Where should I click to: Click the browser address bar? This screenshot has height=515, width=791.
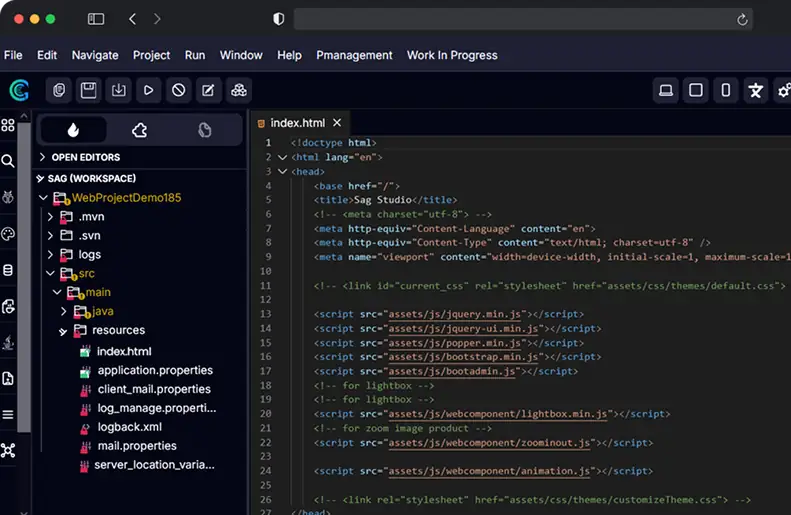pos(523,19)
